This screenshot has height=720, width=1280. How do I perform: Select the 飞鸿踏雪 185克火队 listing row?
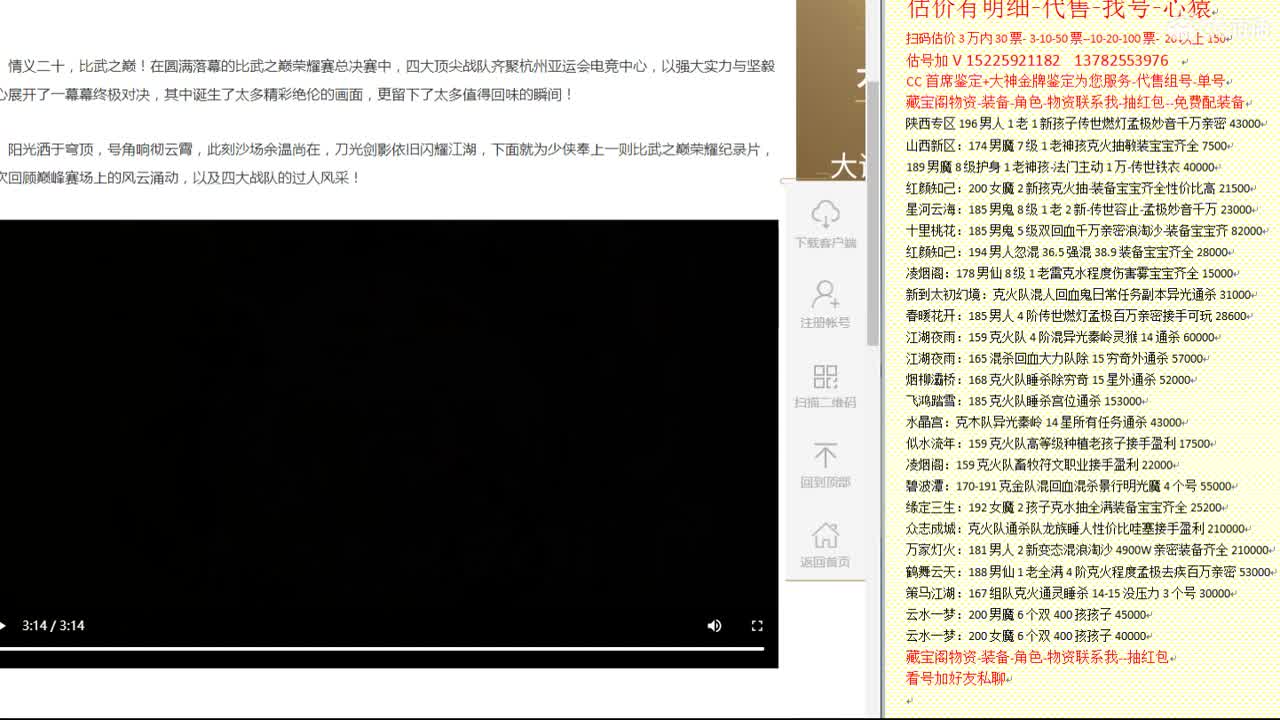point(1026,400)
